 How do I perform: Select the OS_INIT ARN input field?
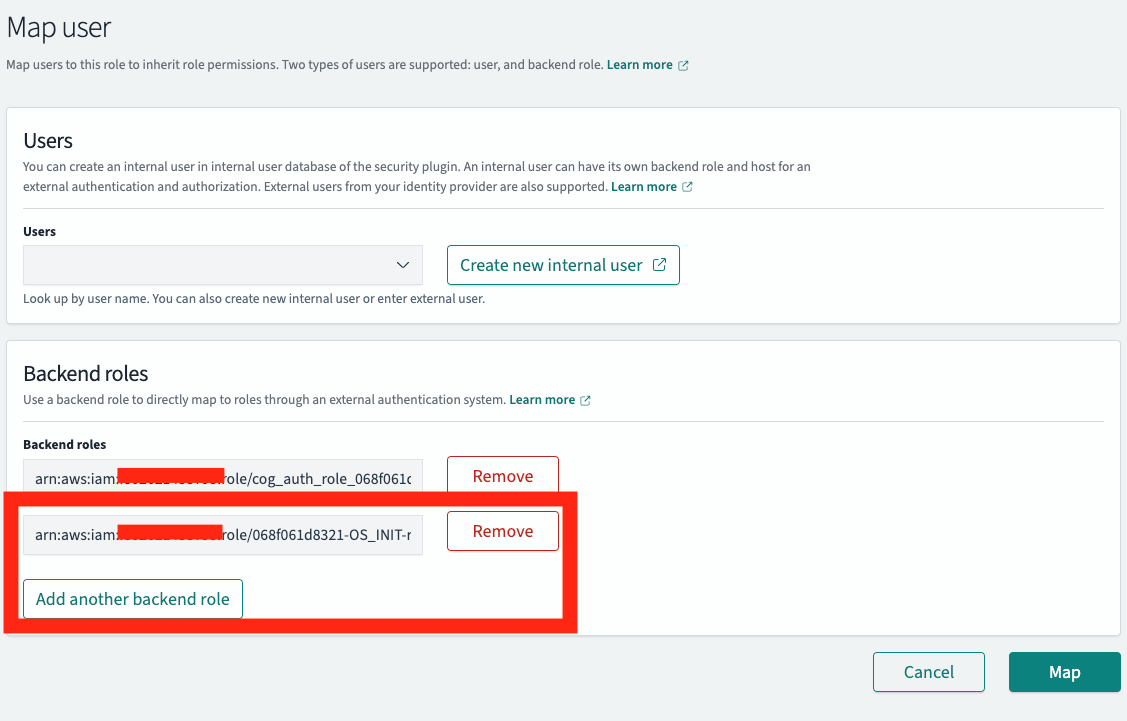point(222,535)
